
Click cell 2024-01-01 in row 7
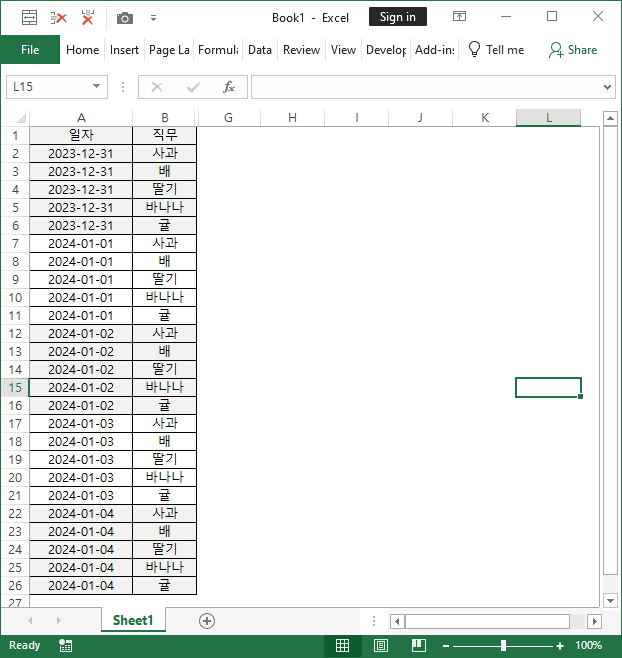point(81,243)
